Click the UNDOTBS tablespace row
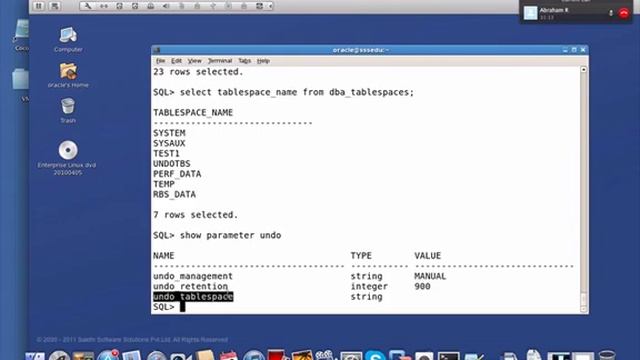The height and width of the screenshot is (360, 640). click(171, 164)
